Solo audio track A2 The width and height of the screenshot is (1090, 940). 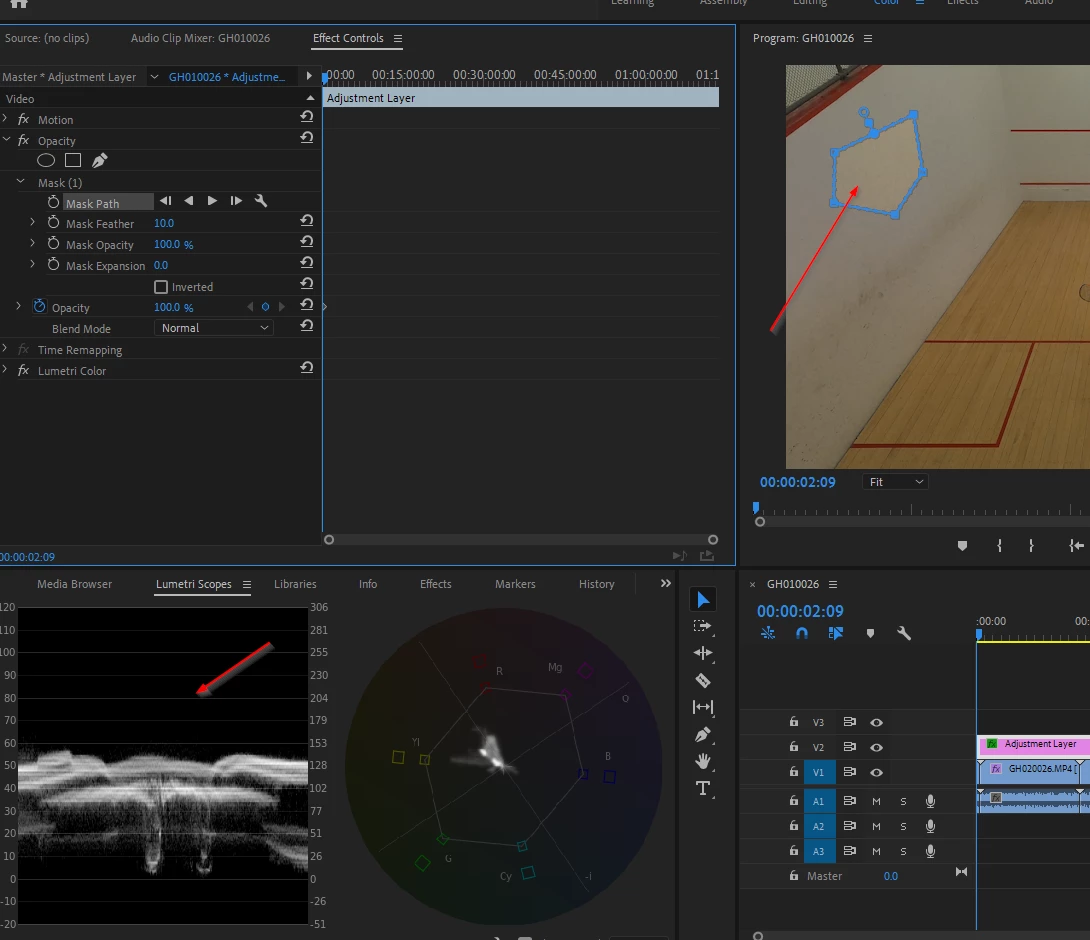[903, 827]
